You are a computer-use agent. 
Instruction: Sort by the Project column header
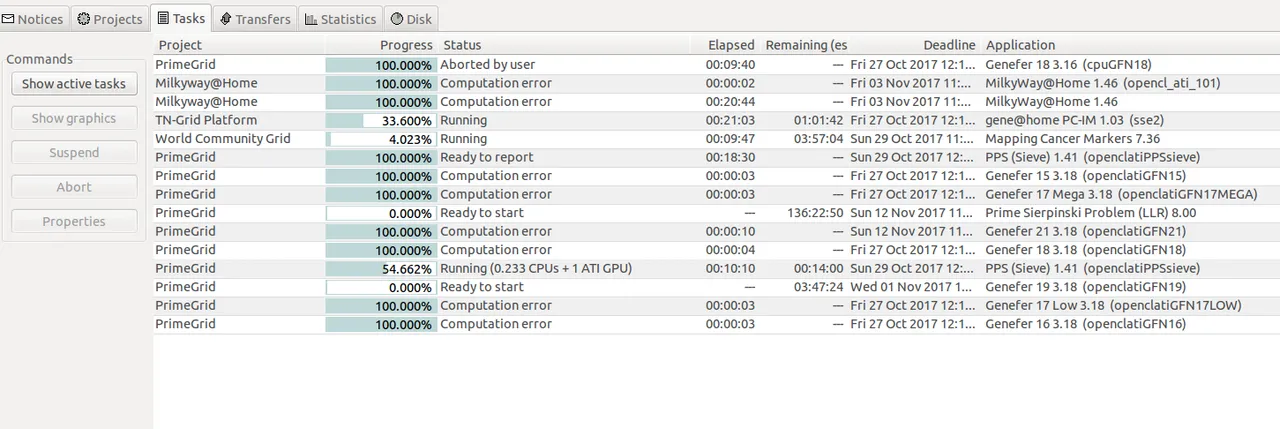pyautogui.click(x=239, y=45)
